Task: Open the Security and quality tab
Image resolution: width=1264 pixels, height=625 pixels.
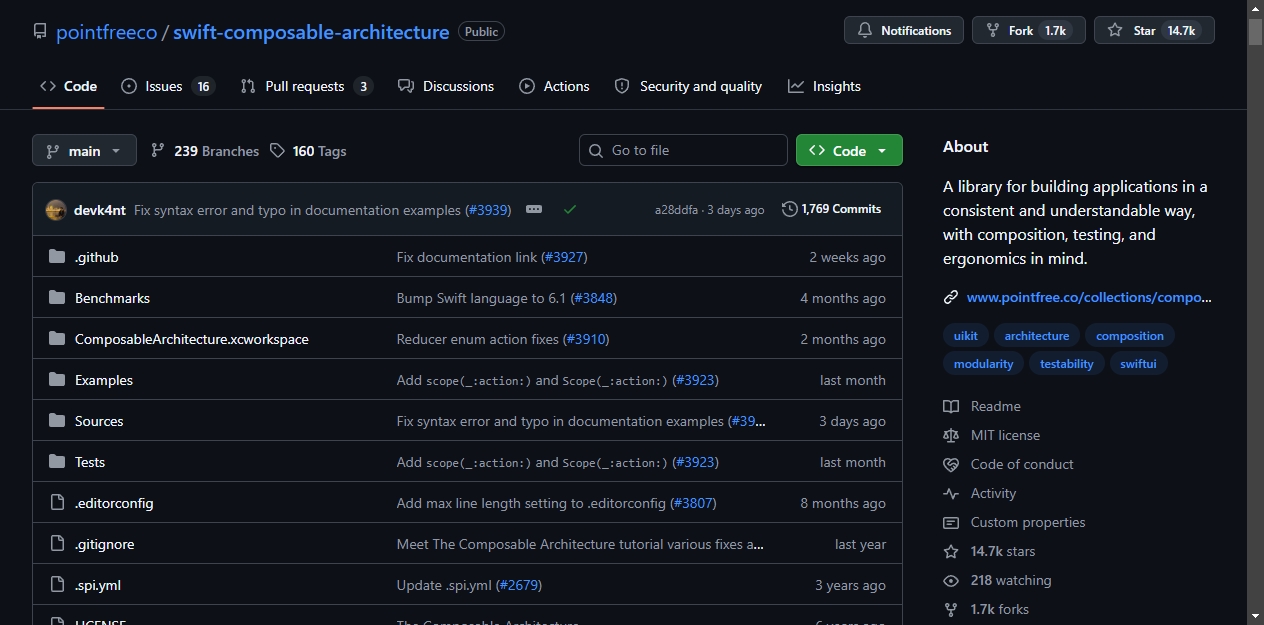Action: click(688, 86)
